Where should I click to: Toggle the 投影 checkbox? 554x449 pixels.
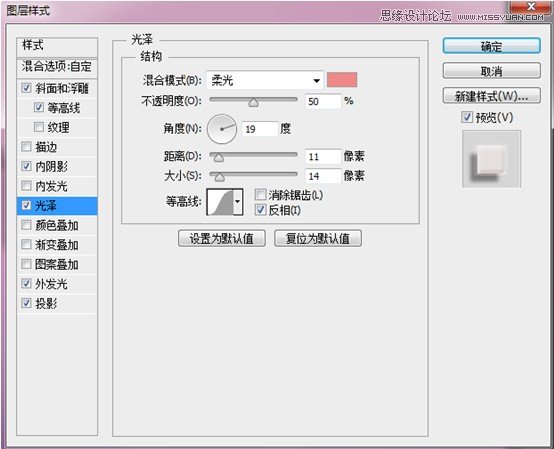click(26, 303)
